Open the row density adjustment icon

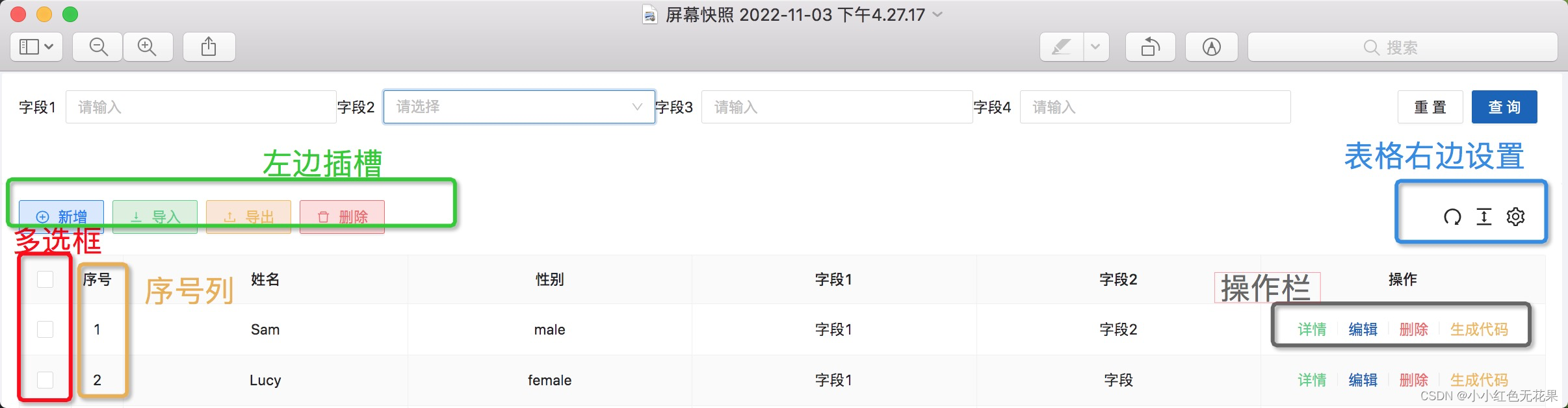pos(1483,216)
